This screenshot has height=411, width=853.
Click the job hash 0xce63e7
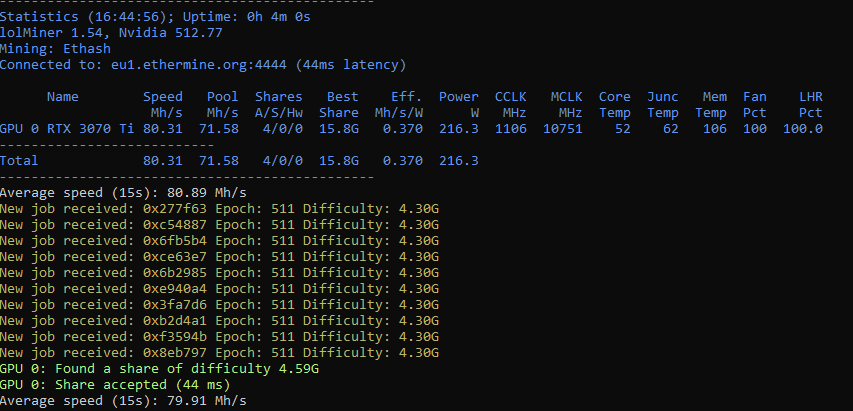170,257
